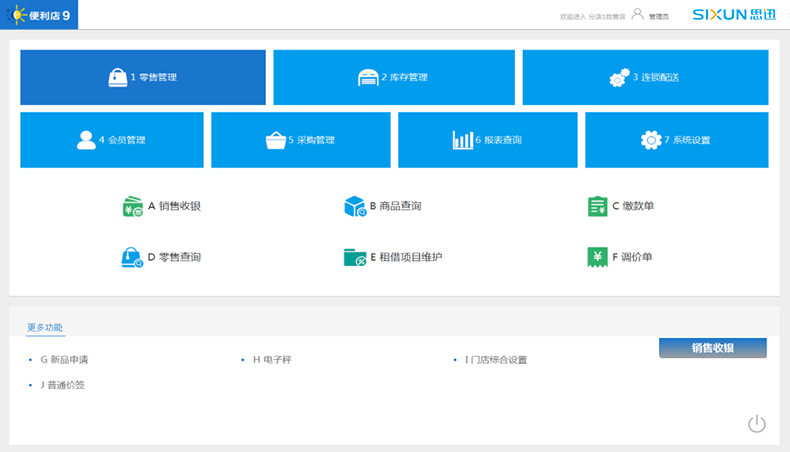Select the 连锁配送 chain delivery tile

pyautogui.click(x=645, y=77)
